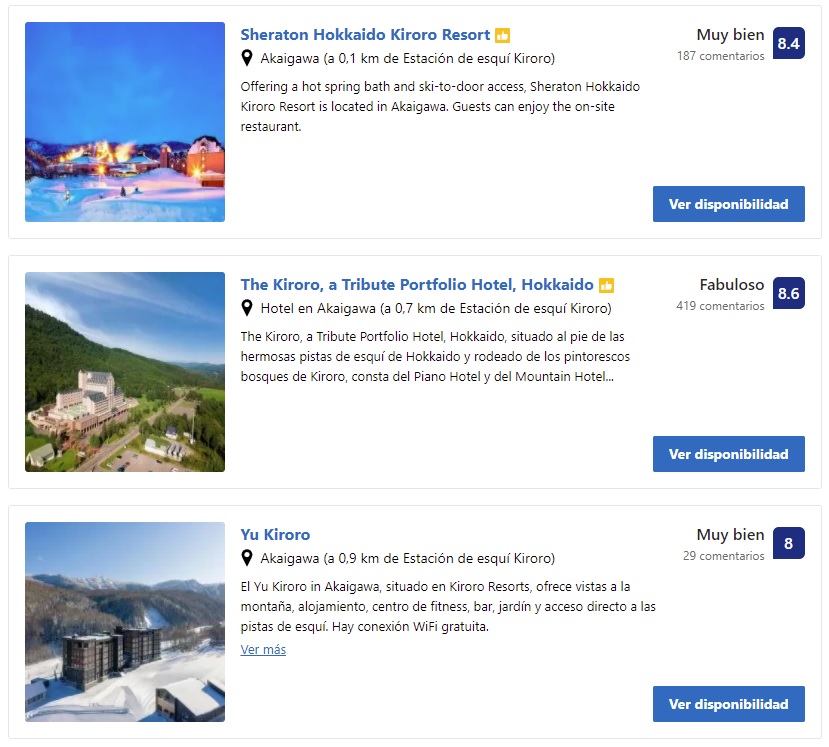Image resolution: width=829 pixels, height=747 pixels.
Task: Click location pin icon for The Kiroro listing
Action: pyautogui.click(x=247, y=308)
